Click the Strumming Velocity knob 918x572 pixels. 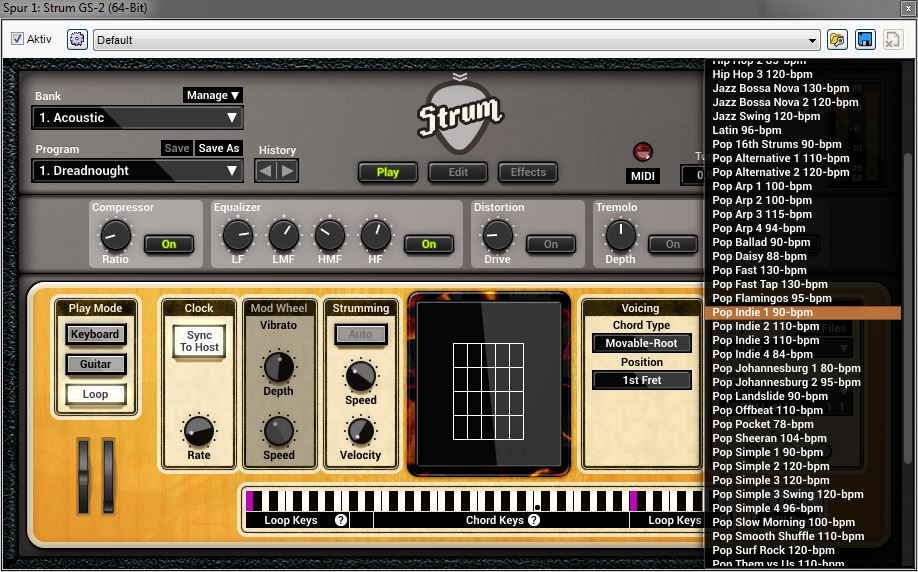tap(361, 431)
